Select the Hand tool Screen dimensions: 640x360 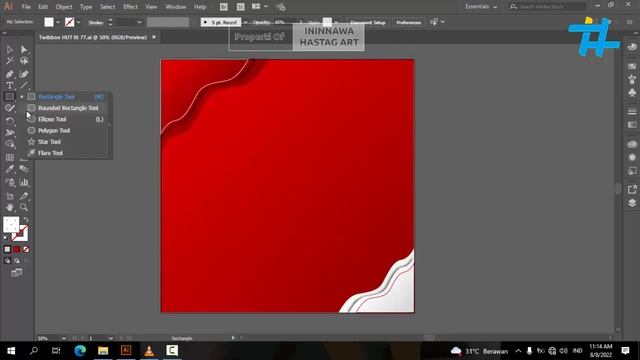point(9,207)
